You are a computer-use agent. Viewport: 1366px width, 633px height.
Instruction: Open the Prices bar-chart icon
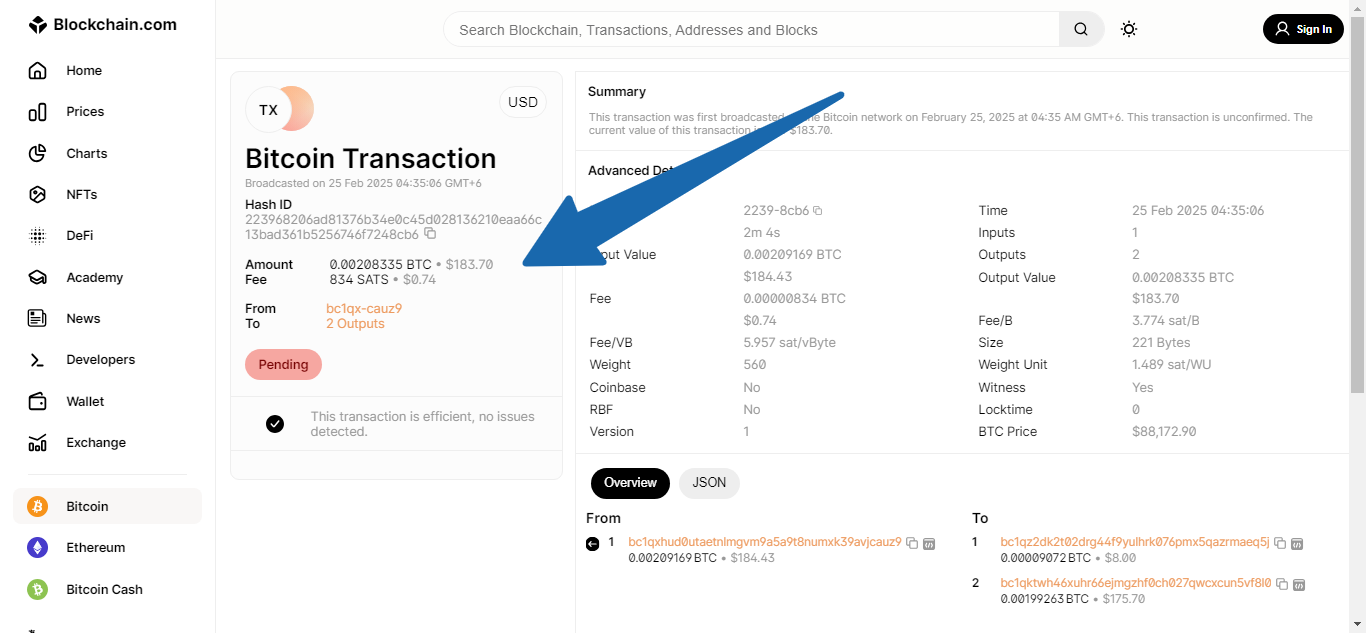pyautogui.click(x=37, y=112)
